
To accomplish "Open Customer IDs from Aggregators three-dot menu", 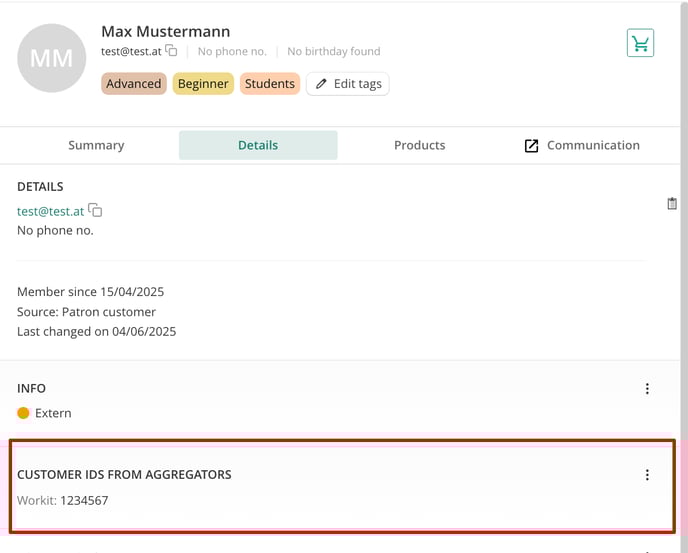I will click(647, 474).
